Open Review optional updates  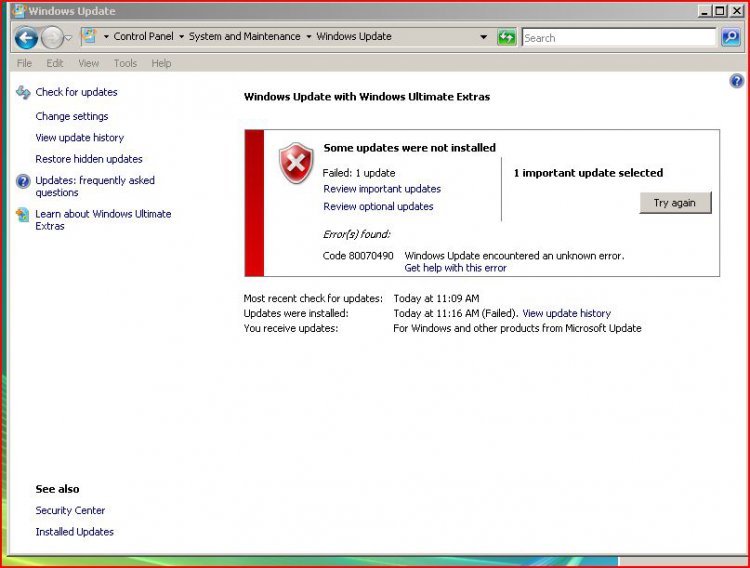tap(378, 206)
